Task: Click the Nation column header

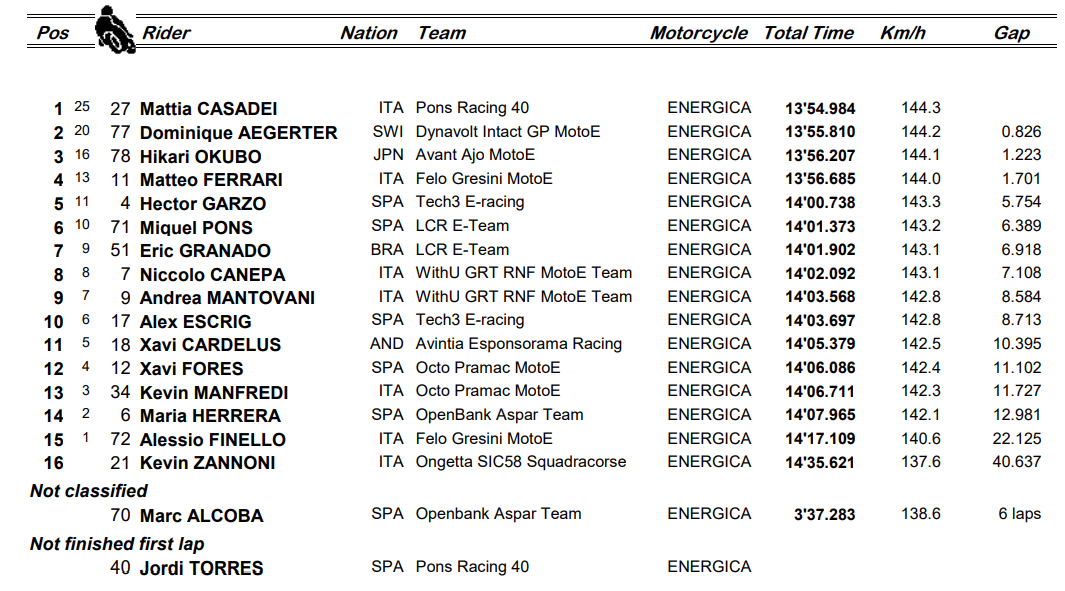Action: (369, 33)
